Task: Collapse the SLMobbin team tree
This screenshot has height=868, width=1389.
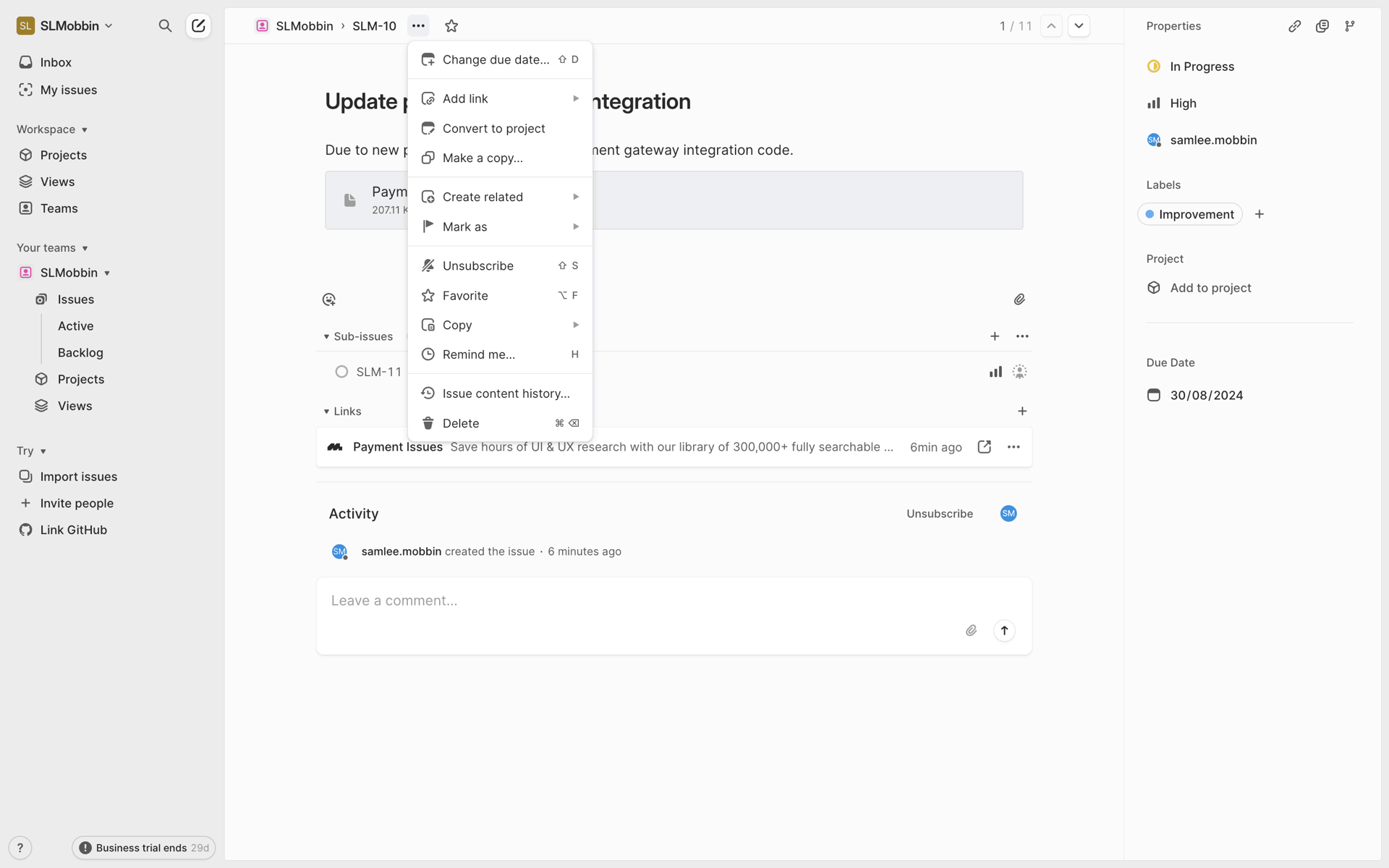Action: tap(107, 273)
